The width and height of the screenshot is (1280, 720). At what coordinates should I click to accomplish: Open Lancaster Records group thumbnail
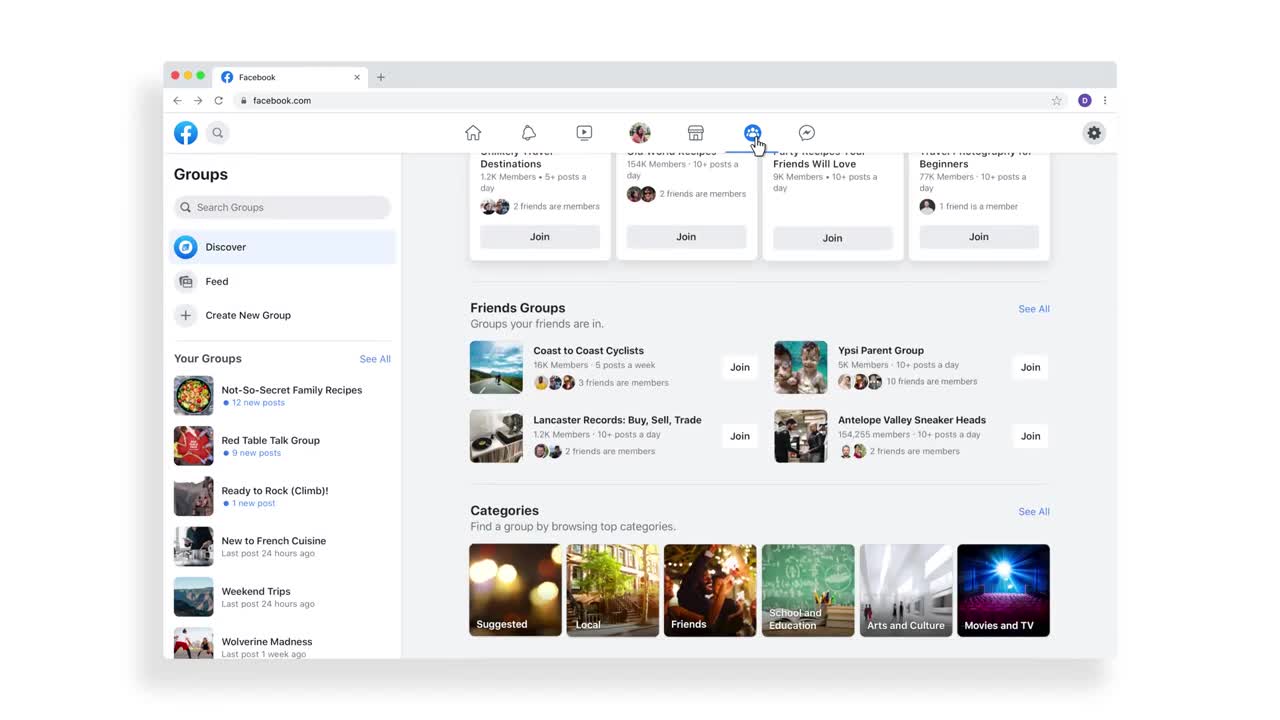coord(497,436)
